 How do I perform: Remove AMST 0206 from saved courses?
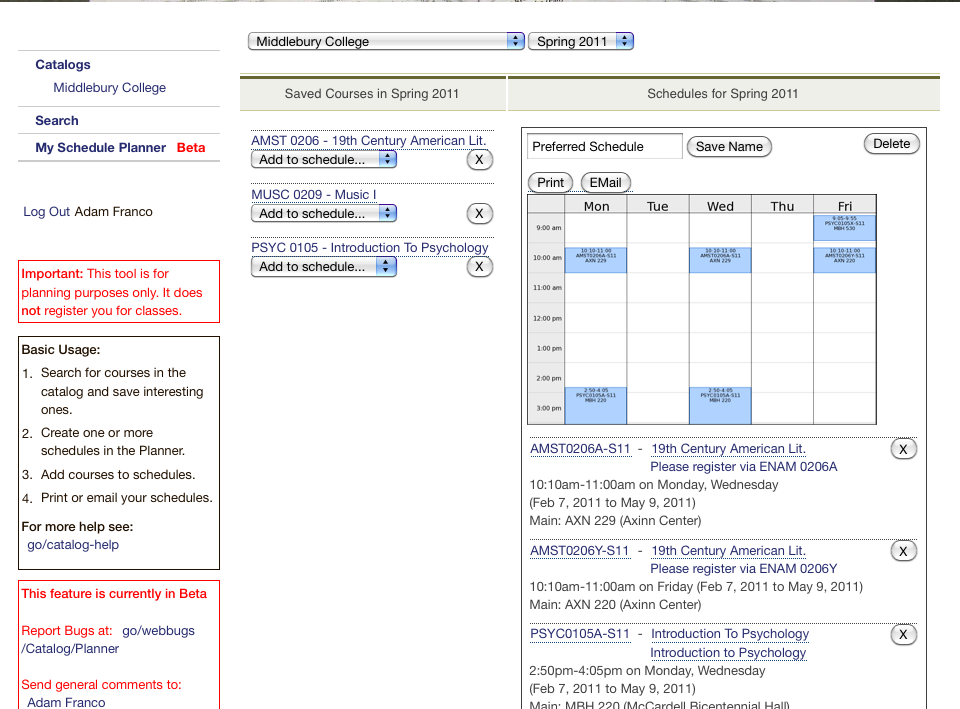tap(479, 160)
